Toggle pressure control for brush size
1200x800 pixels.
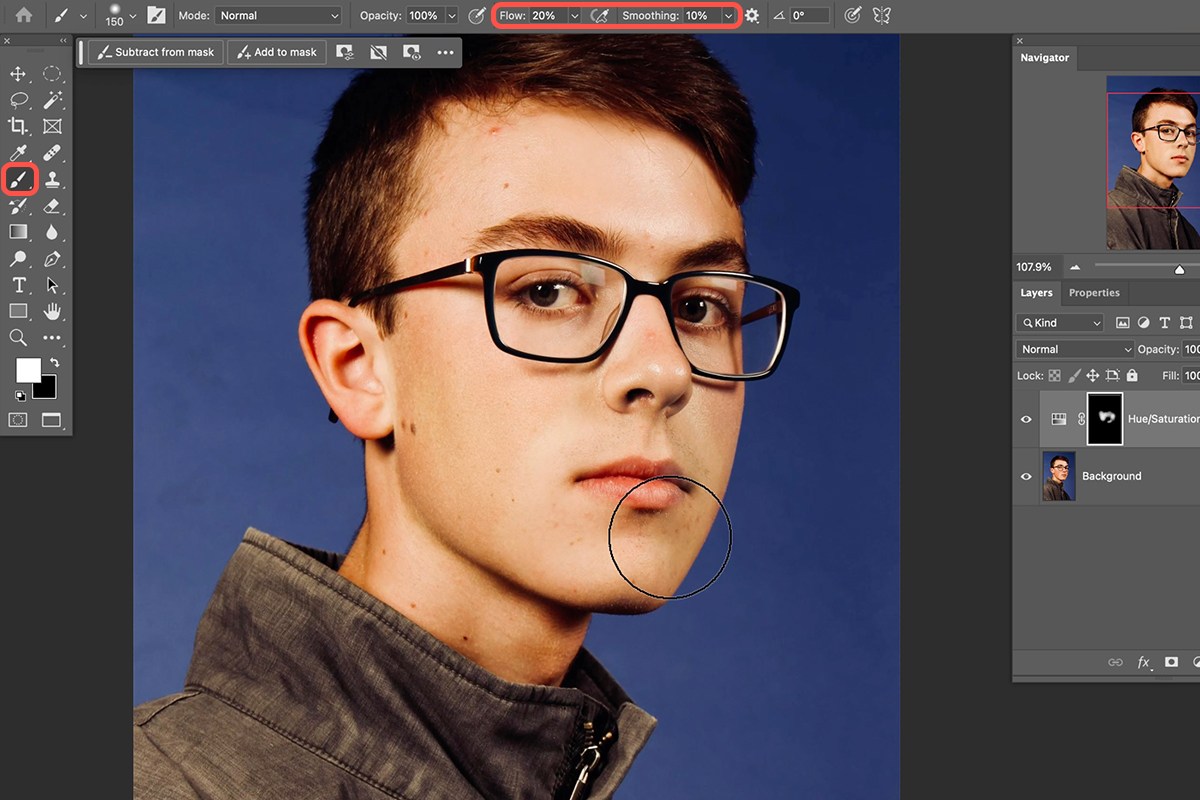pyautogui.click(x=852, y=16)
